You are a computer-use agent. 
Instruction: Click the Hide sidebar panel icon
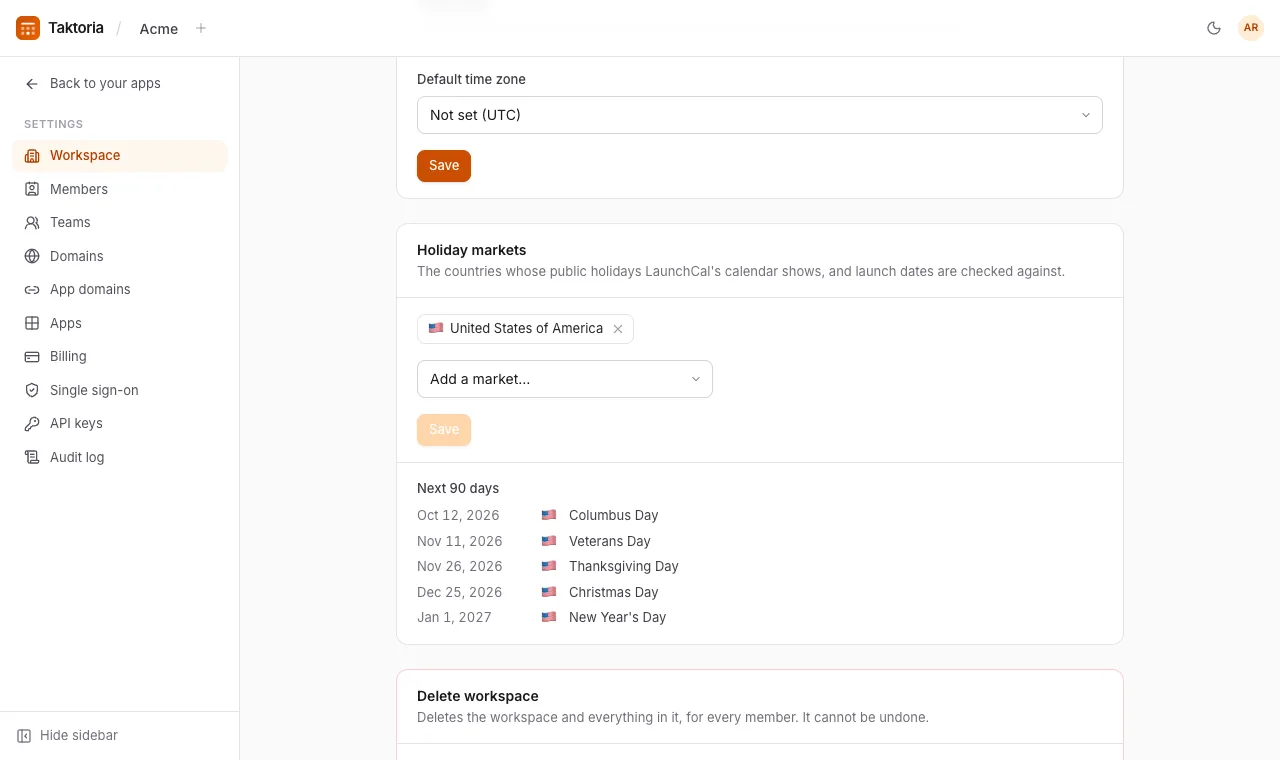[24, 736]
